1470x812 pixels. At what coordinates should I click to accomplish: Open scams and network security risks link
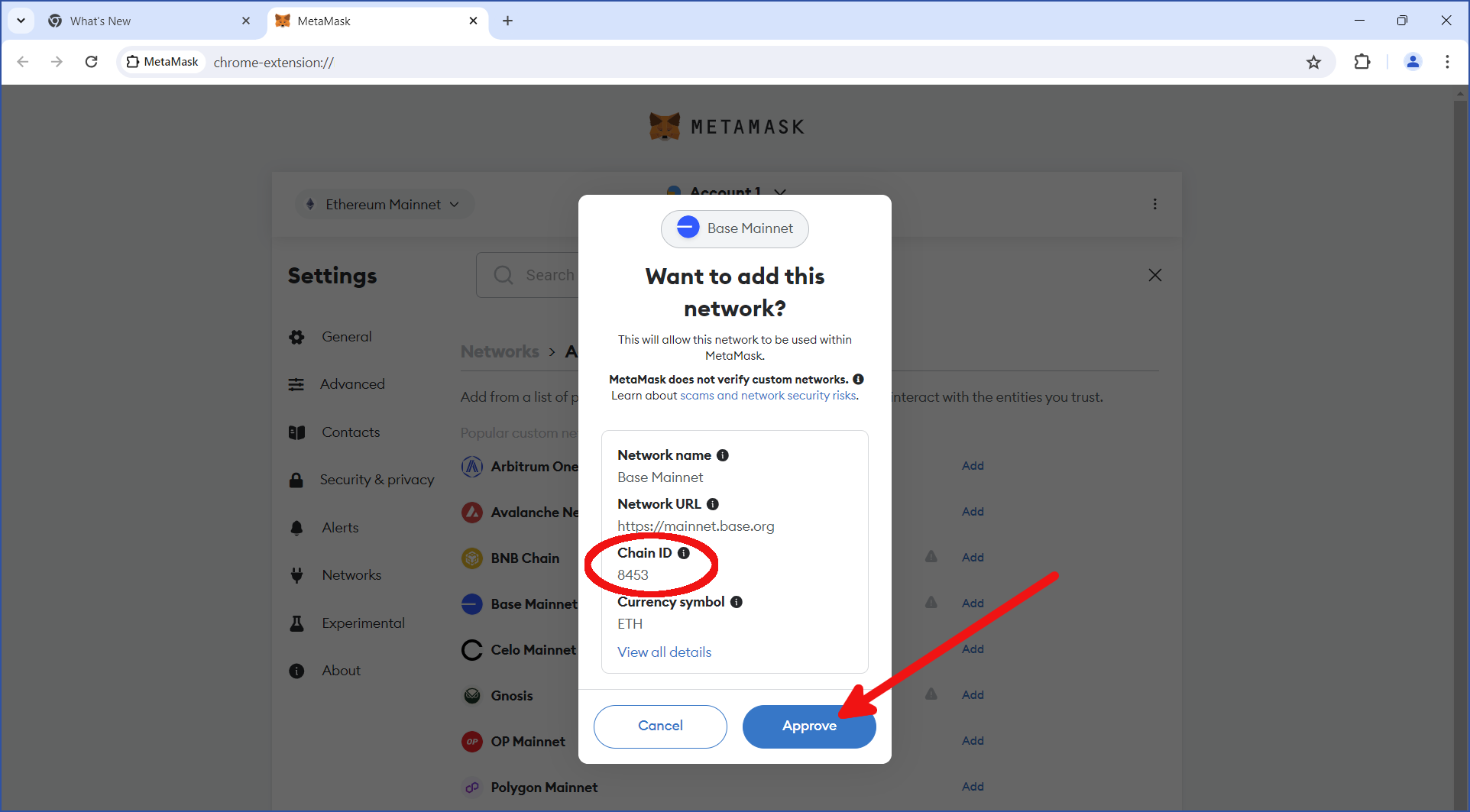768,396
